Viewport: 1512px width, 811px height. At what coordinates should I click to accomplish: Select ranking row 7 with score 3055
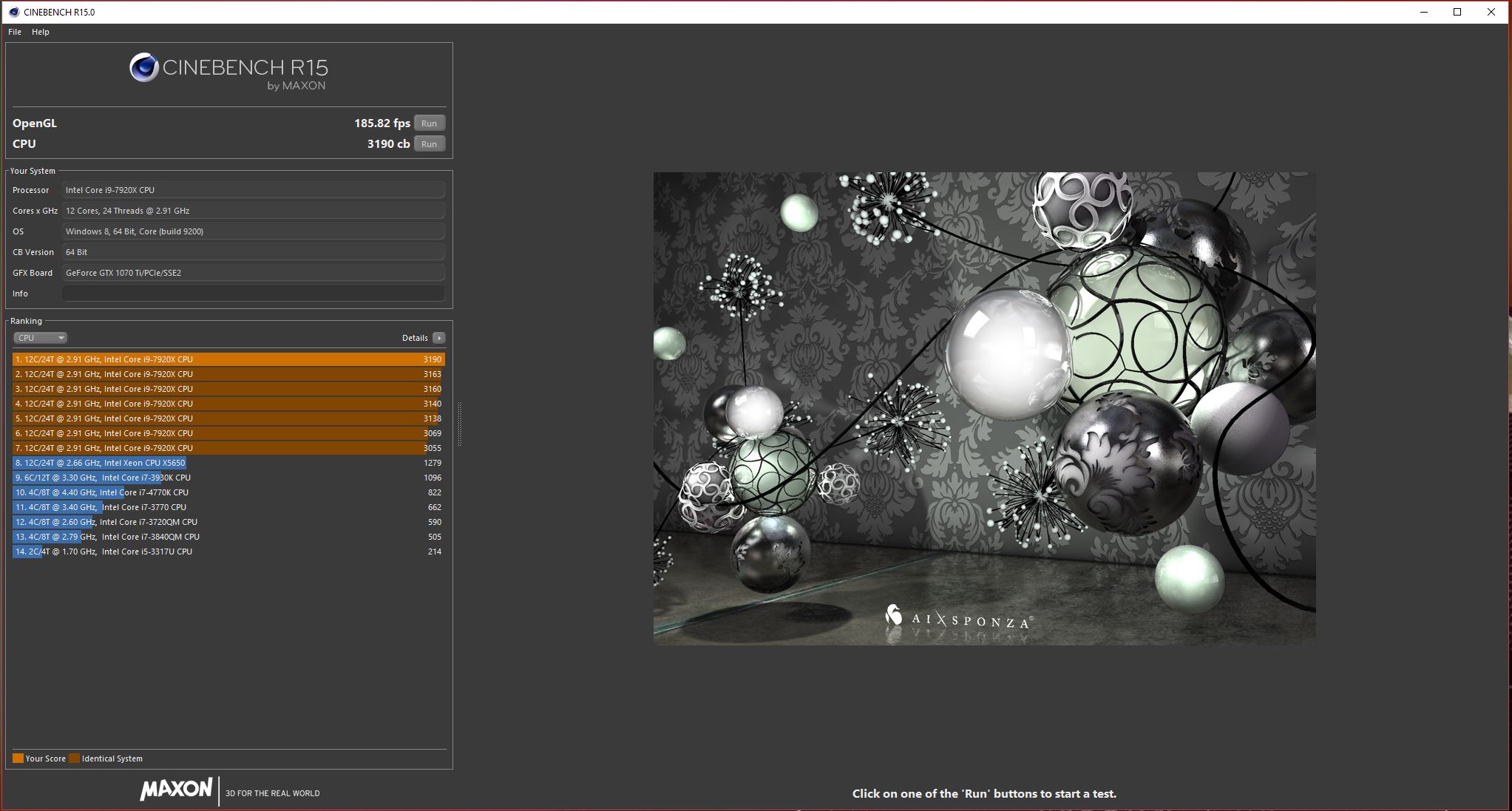[x=228, y=448]
